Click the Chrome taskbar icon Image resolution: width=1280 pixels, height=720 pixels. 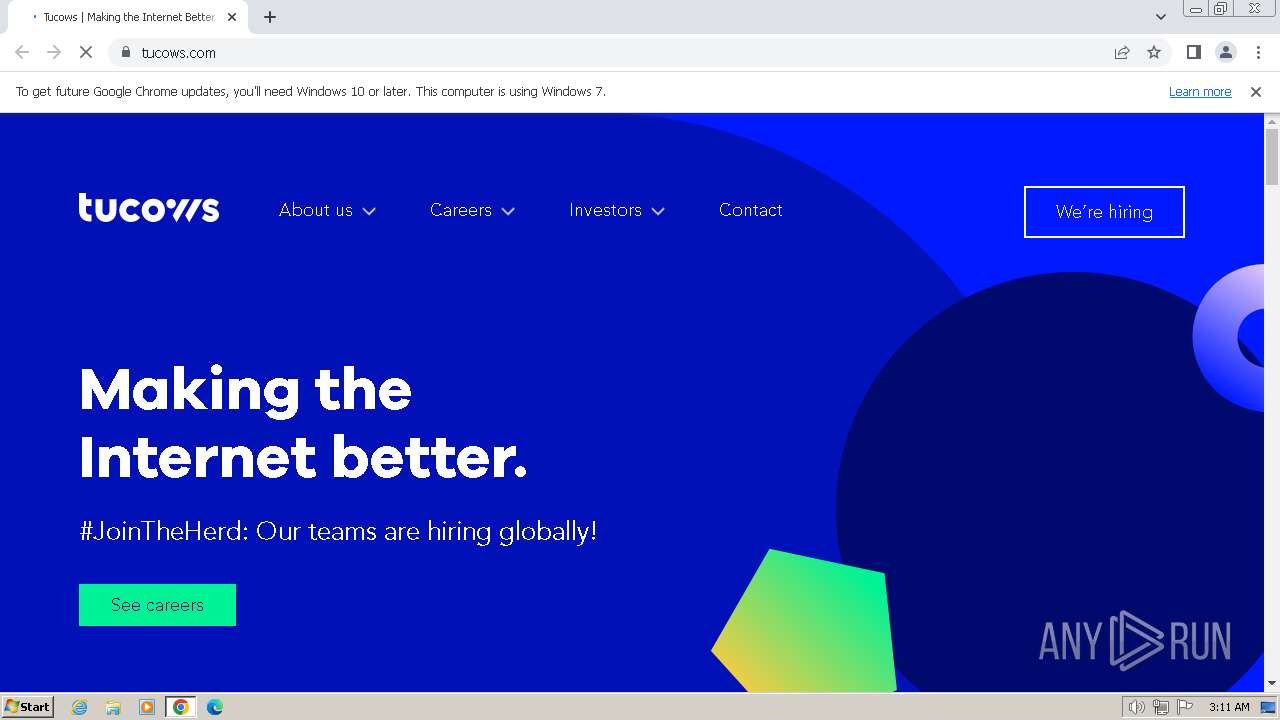tap(180, 707)
